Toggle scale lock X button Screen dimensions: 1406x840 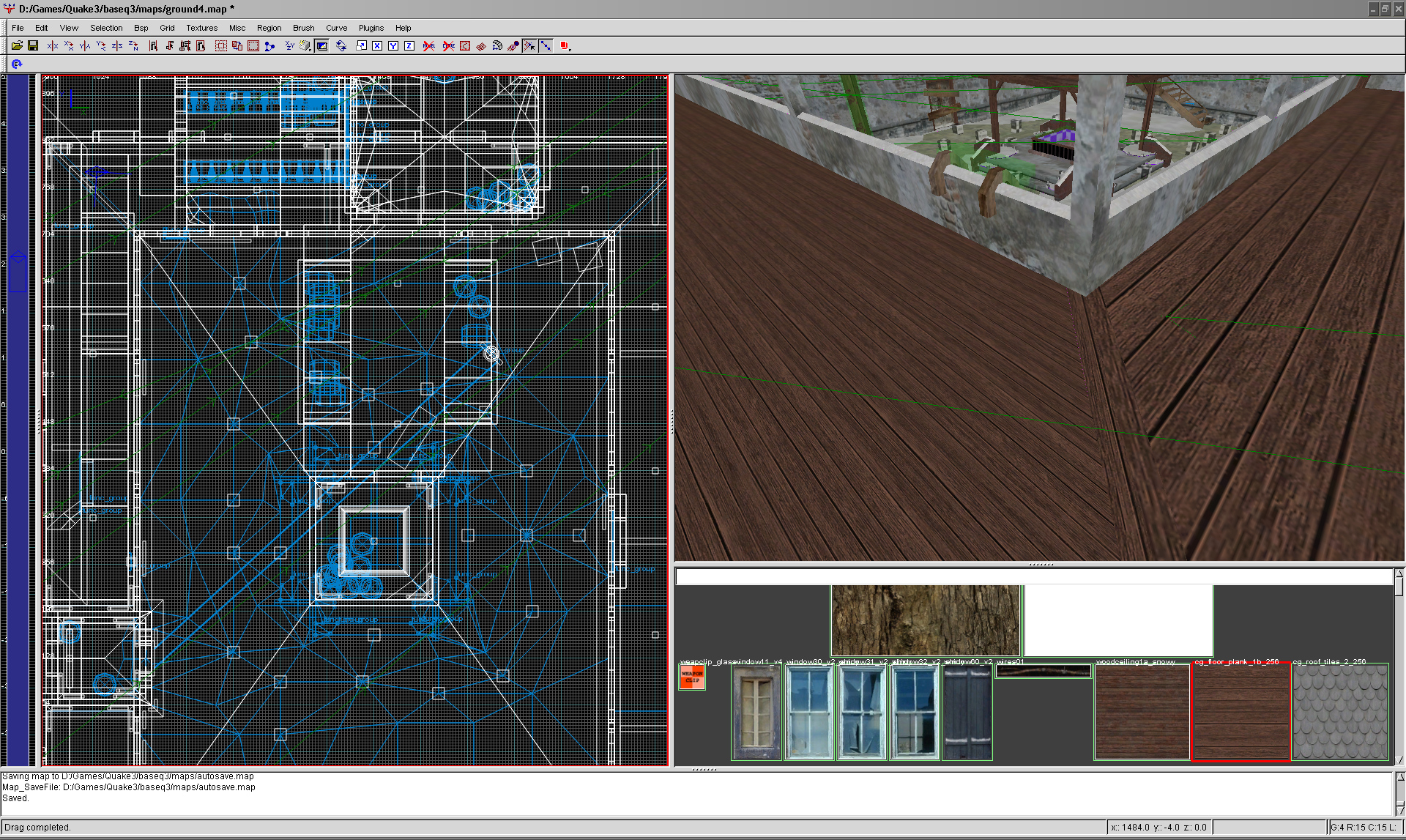[377, 45]
